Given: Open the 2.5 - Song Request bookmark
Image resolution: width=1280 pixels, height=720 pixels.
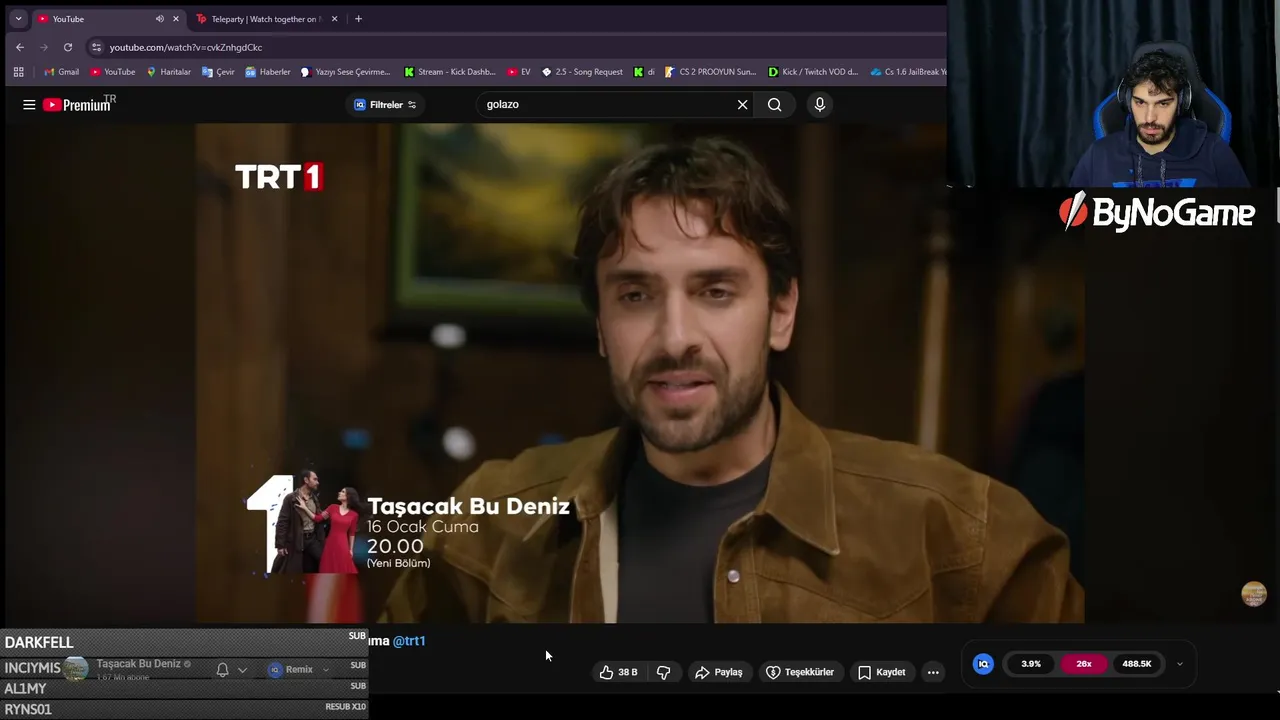Looking at the screenshot, I should 582,72.
